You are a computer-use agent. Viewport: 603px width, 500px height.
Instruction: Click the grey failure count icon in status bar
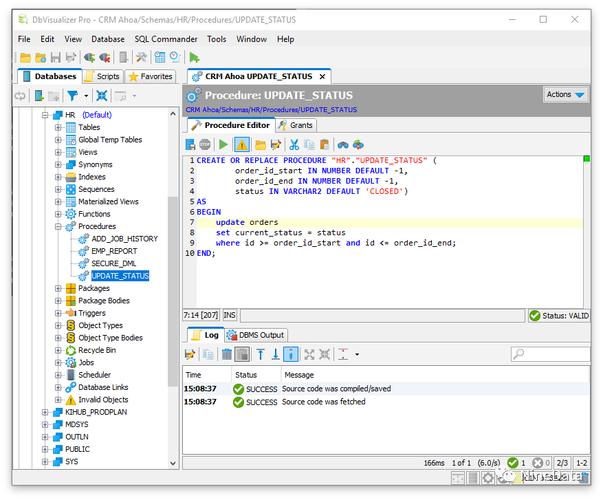click(x=538, y=463)
